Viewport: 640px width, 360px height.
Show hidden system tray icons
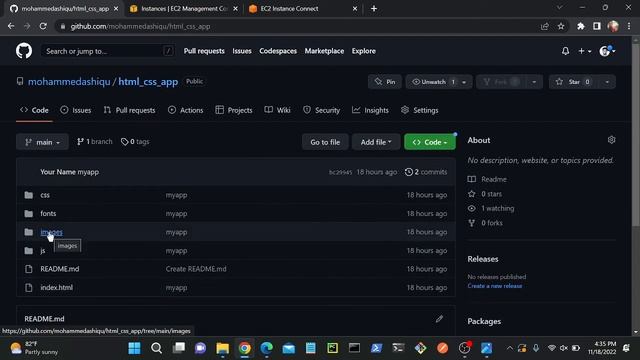[509, 348]
